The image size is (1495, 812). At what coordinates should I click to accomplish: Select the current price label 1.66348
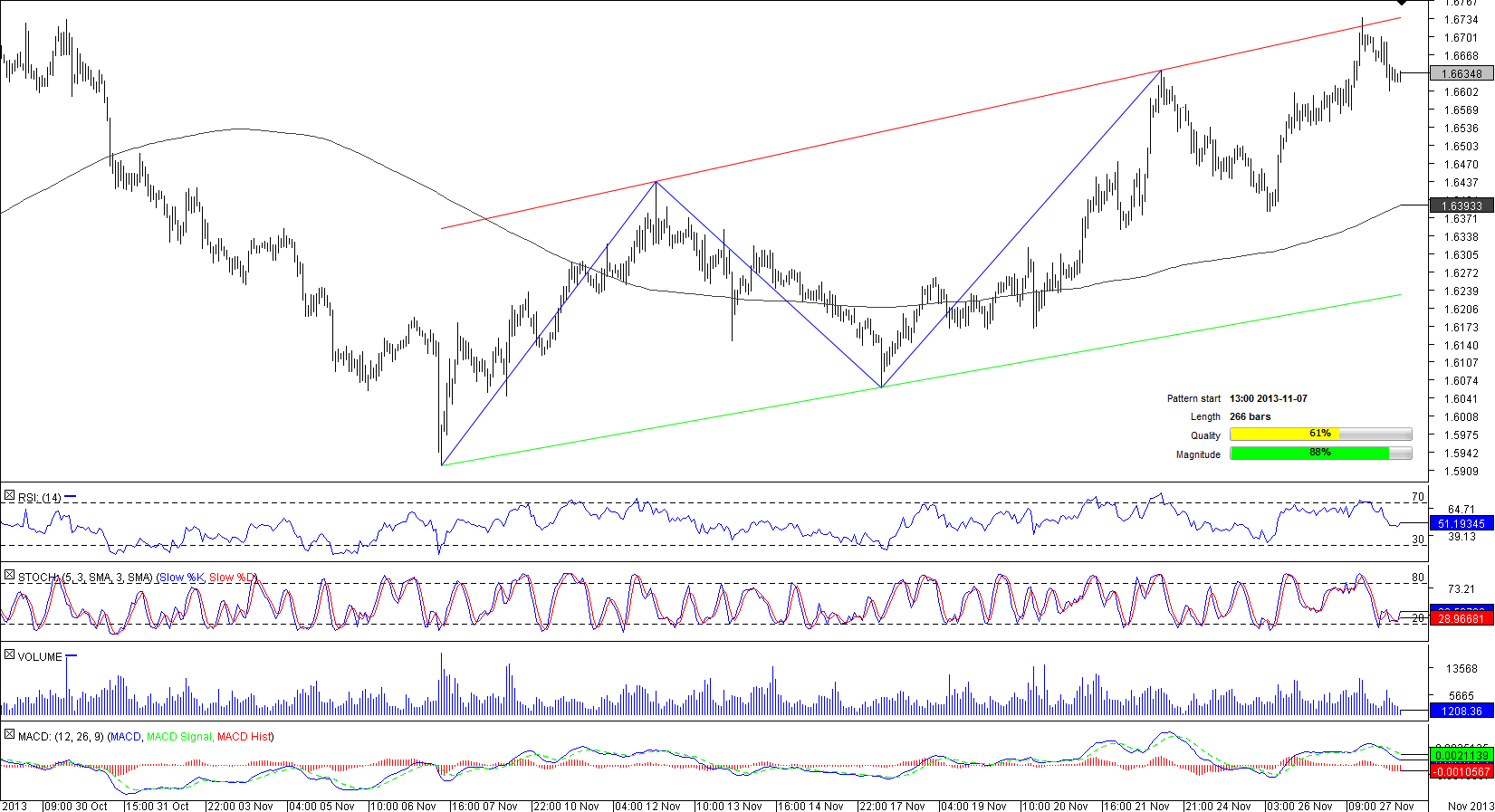tap(1461, 74)
